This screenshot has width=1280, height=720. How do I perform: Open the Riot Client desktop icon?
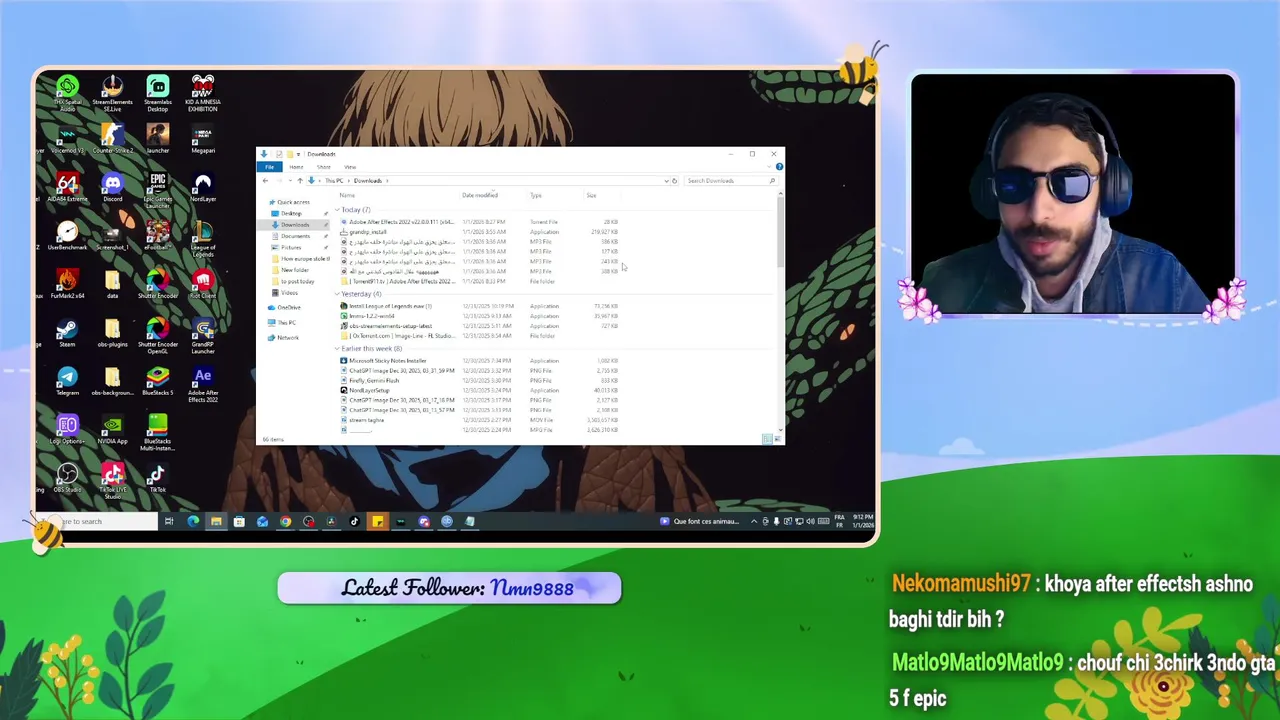click(203, 284)
